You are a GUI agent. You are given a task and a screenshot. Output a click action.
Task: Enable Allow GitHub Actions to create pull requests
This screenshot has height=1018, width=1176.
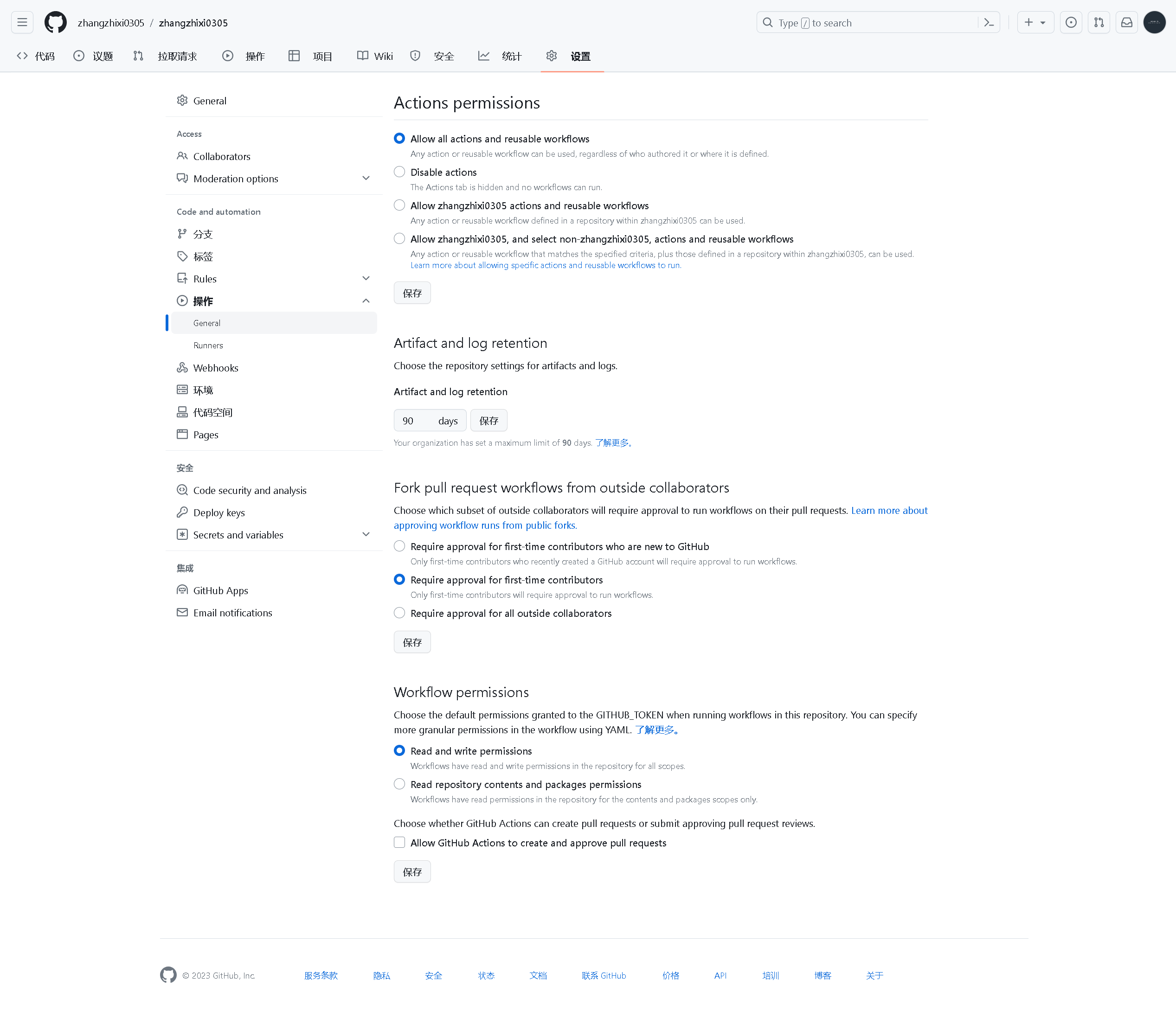399,843
